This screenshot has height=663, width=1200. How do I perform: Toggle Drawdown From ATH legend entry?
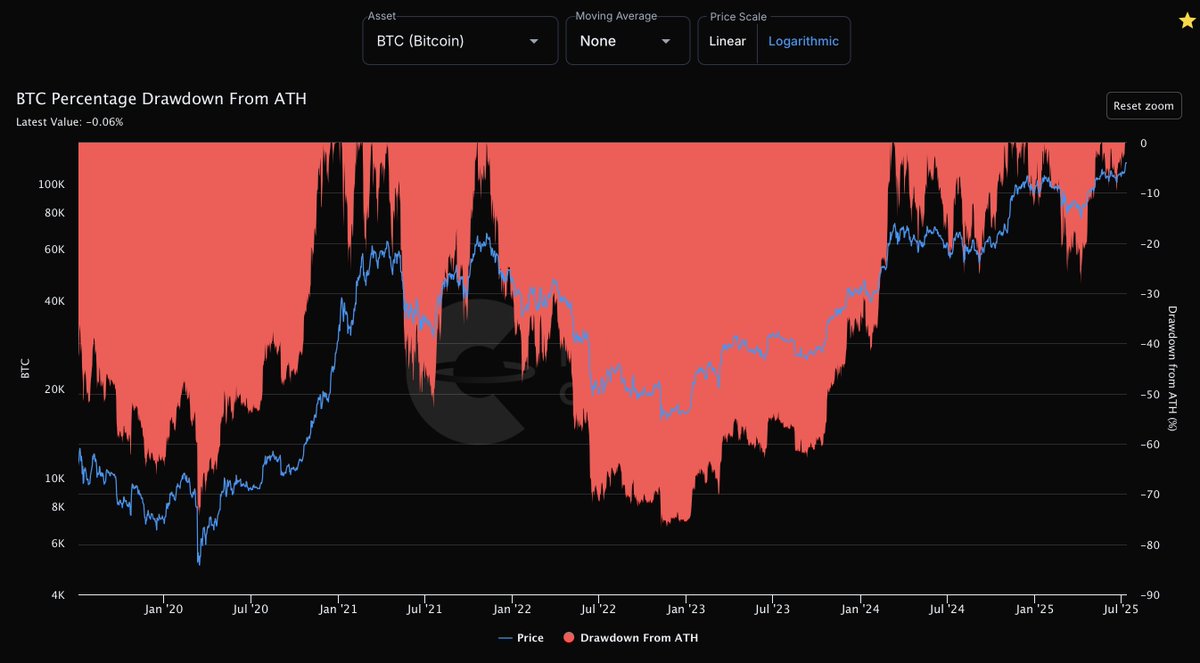click(x=630, y=637)
